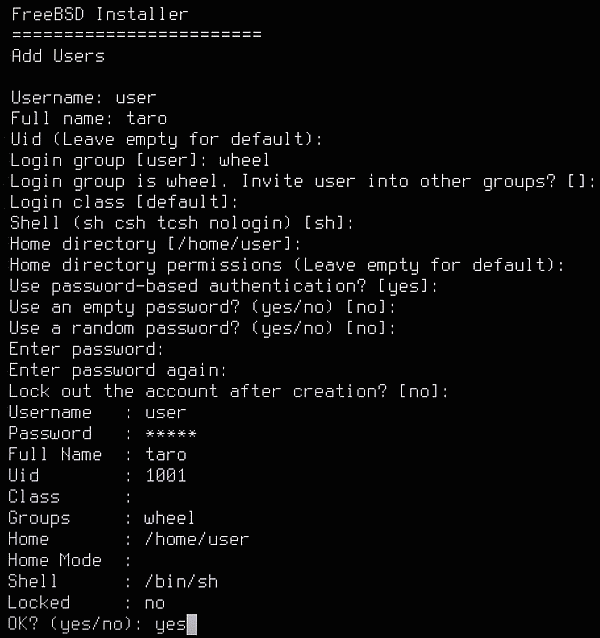Click the Enter password again prompt
Screen dimensions: 600x638
118,370
